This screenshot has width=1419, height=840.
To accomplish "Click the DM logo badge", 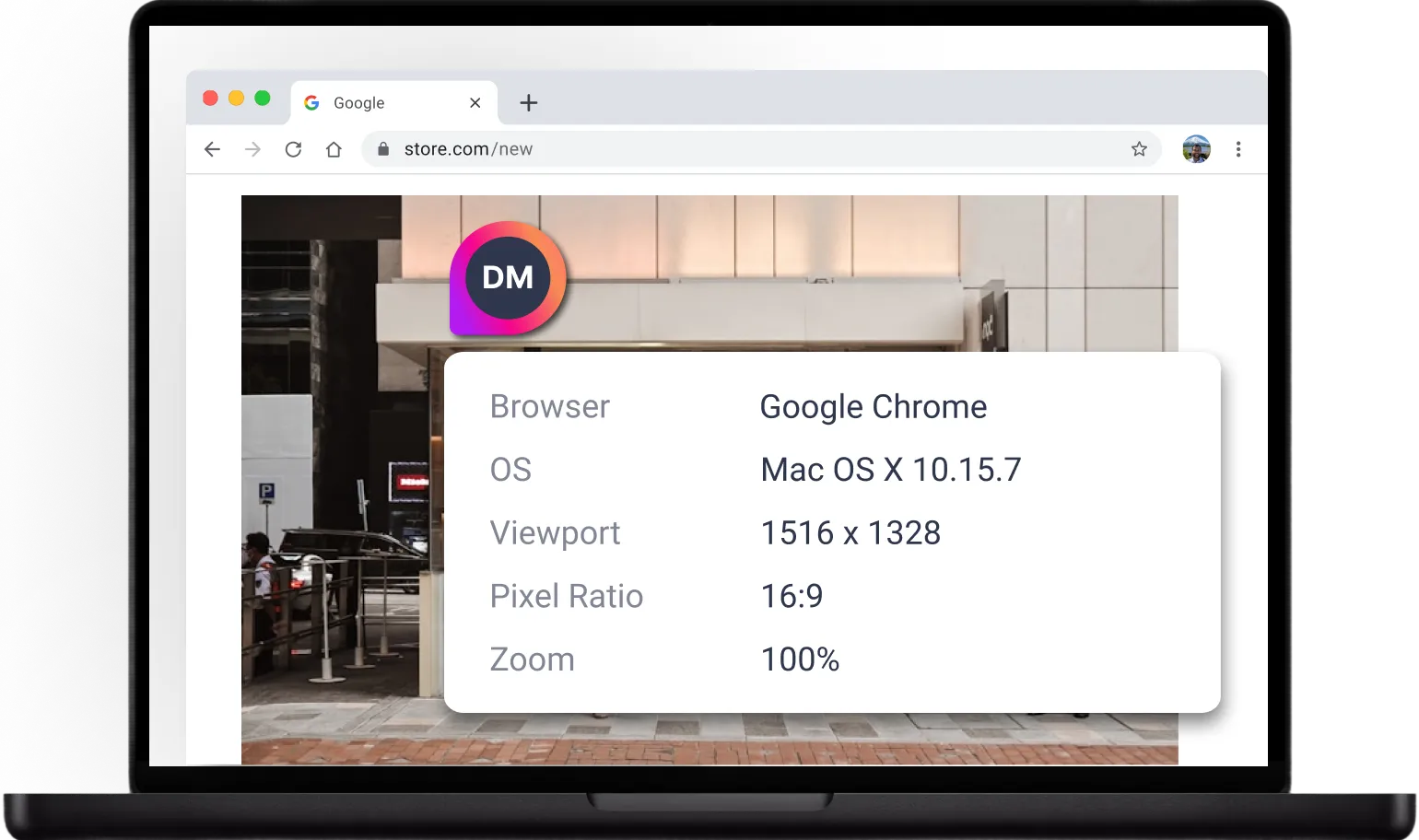I will pyautogui.click(x=507, y=278).
